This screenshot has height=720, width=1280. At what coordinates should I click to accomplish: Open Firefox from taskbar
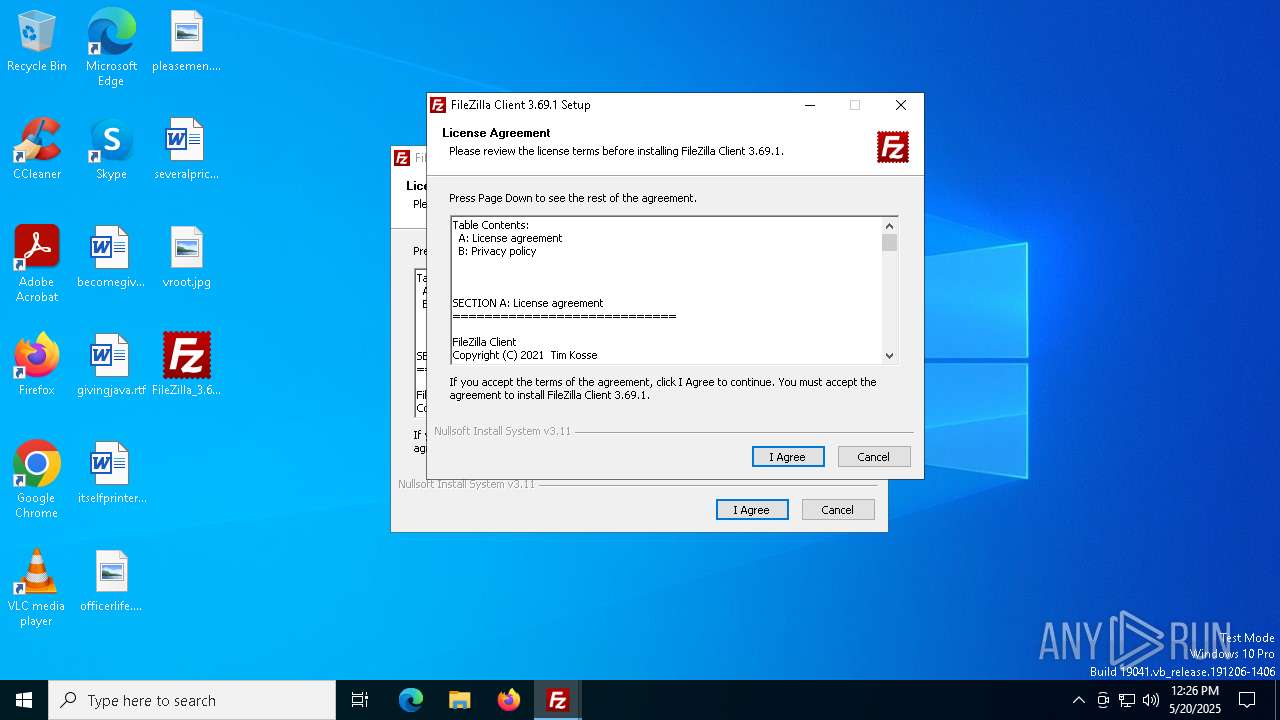[x=508, y=700]
